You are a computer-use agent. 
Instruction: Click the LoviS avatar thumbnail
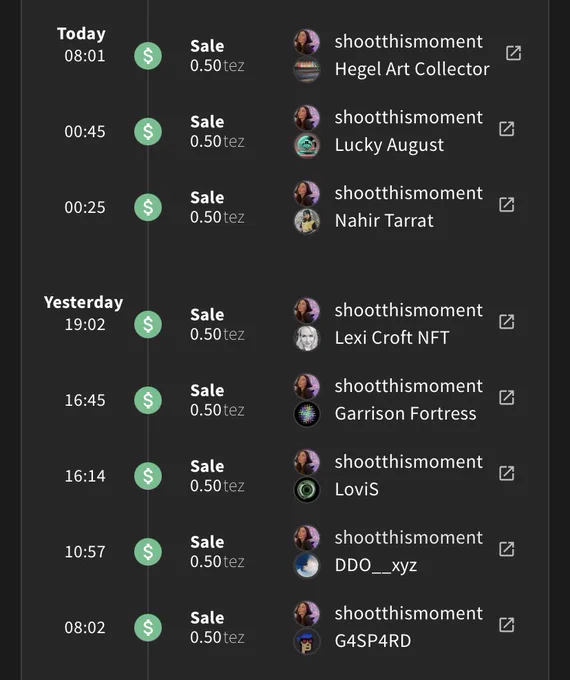pos(307,490)
